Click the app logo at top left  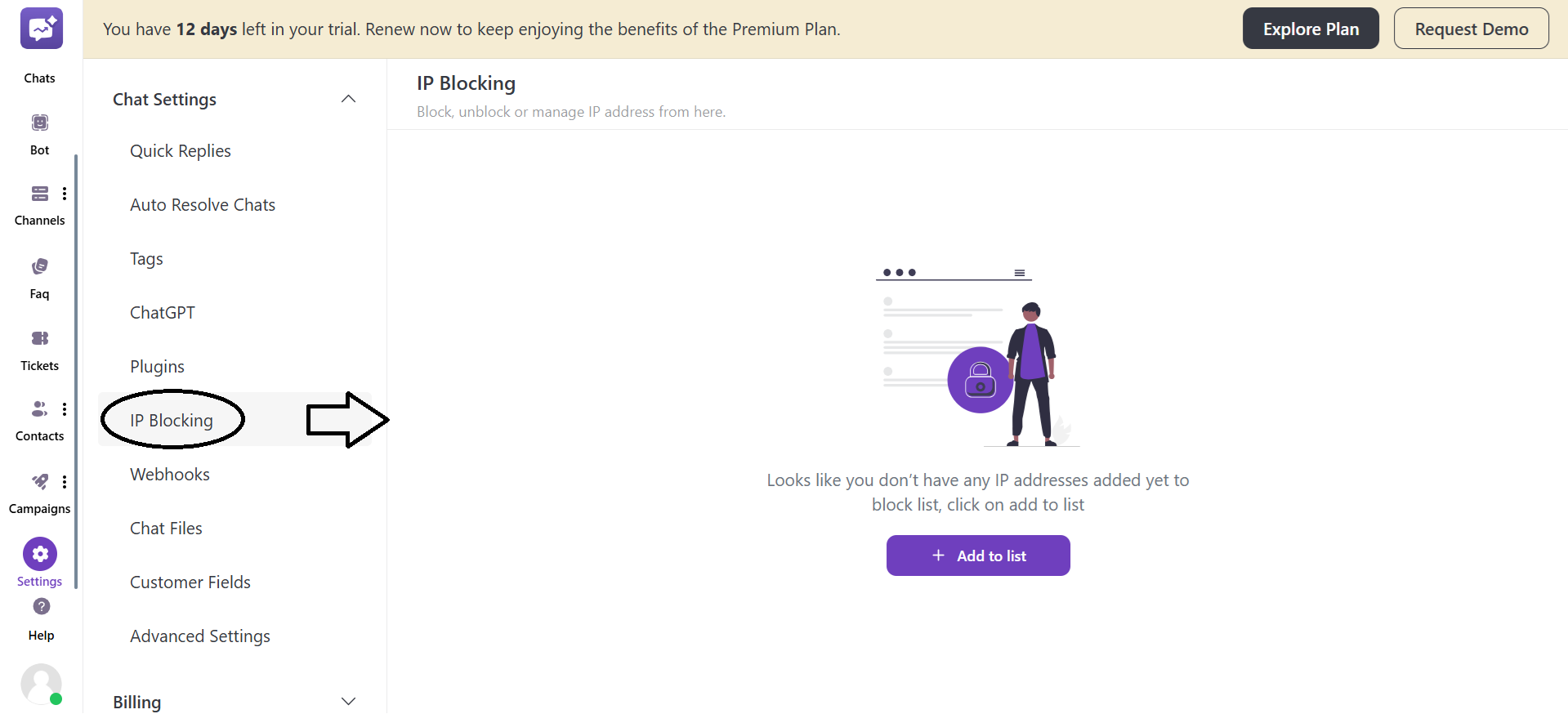point(40,29)
